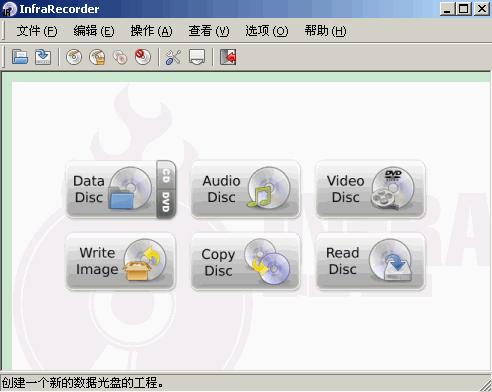Click status bar text 创建一个新的数据光盘的工程
Screen dimensions: 492x392
(x=83, y=383)
